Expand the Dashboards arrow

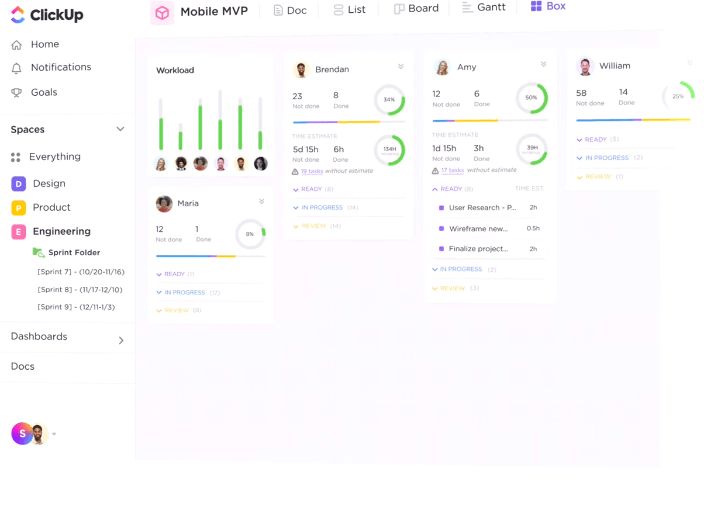[x=121, y=341]
